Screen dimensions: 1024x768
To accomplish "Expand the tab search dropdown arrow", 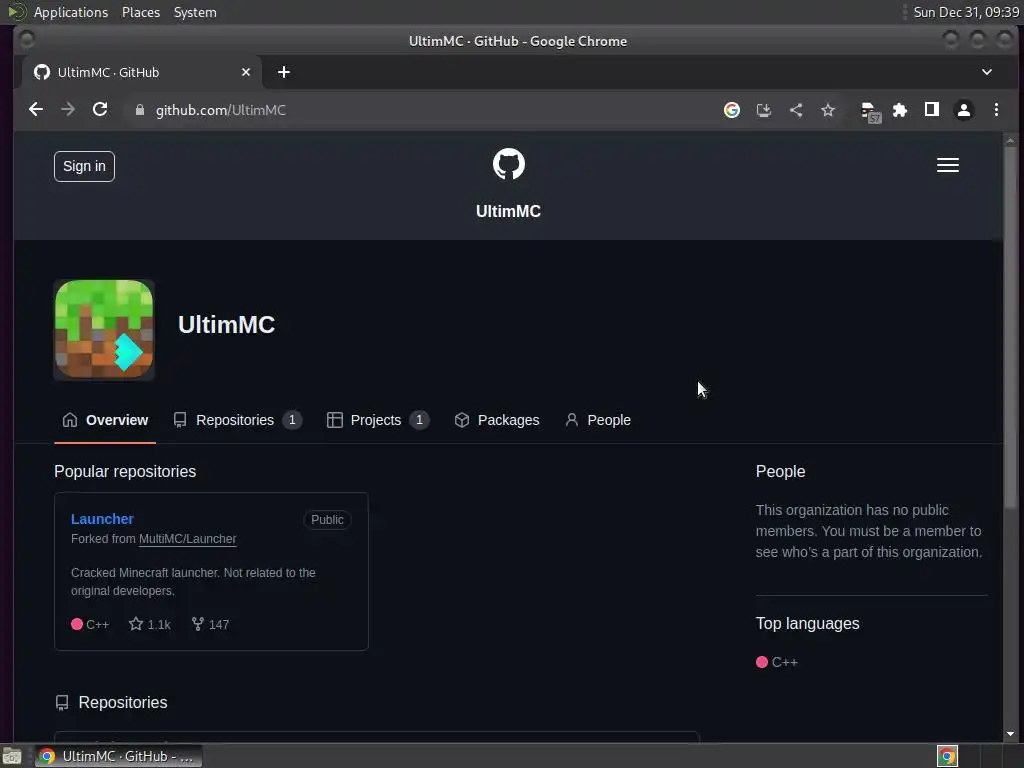I will coord(987,72).
